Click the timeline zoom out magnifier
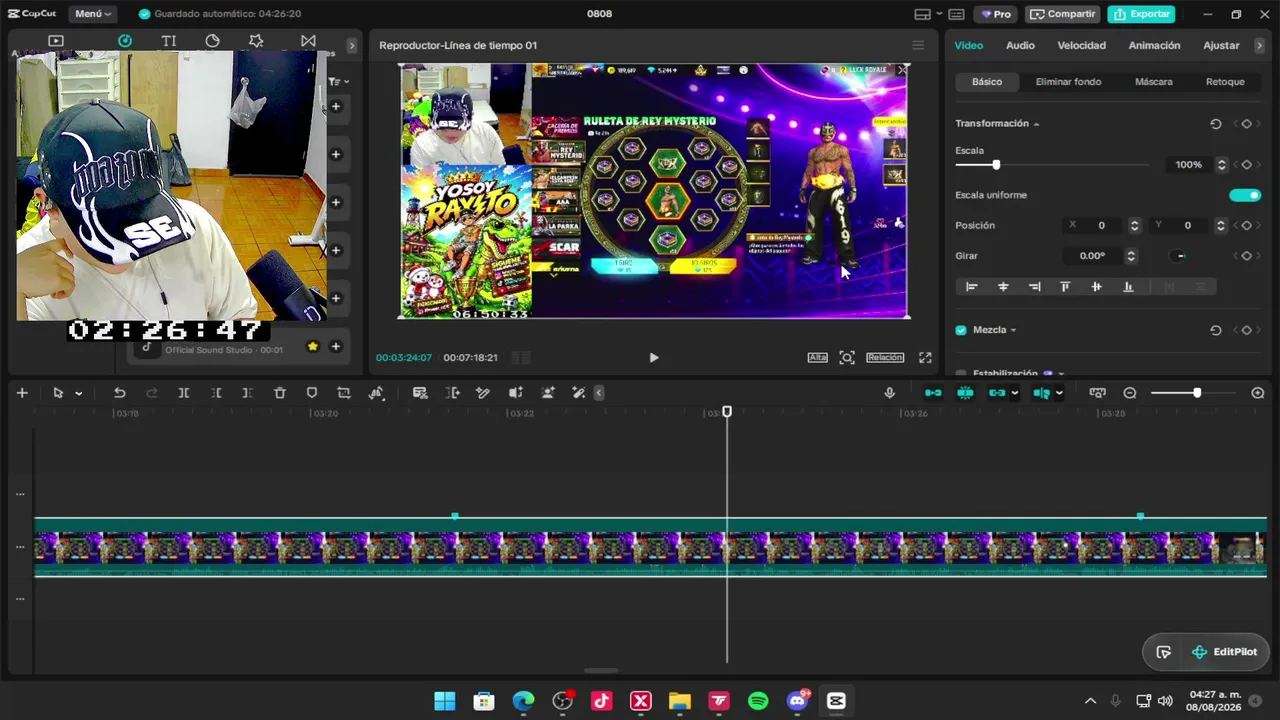Viewport: 1280px width, 720px height. (1130, 393)
